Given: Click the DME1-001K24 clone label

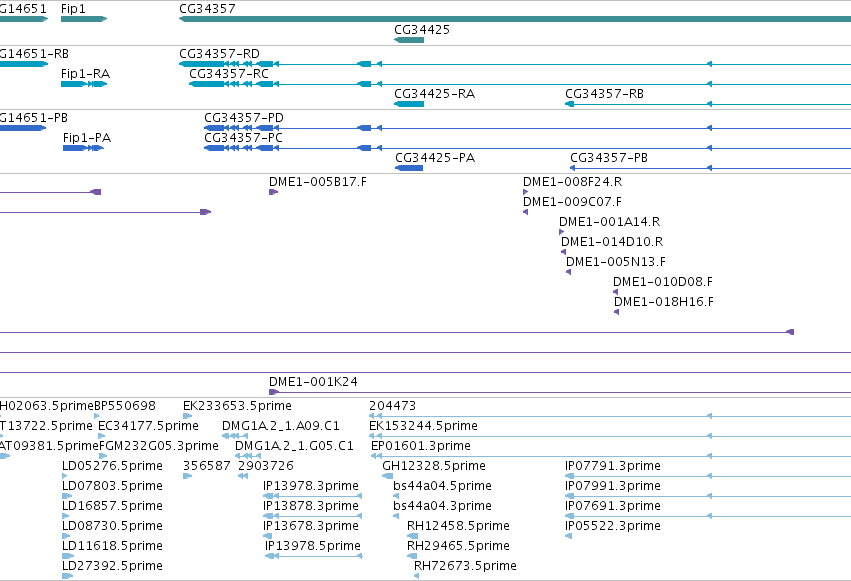Looking at the screenshot, I should [314, 382].
